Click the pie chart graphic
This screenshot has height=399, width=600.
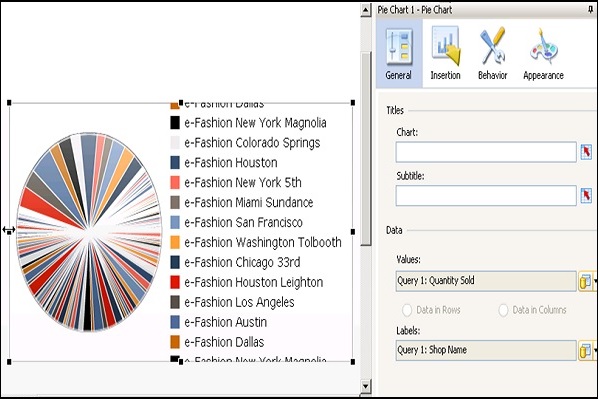[89, 232]
